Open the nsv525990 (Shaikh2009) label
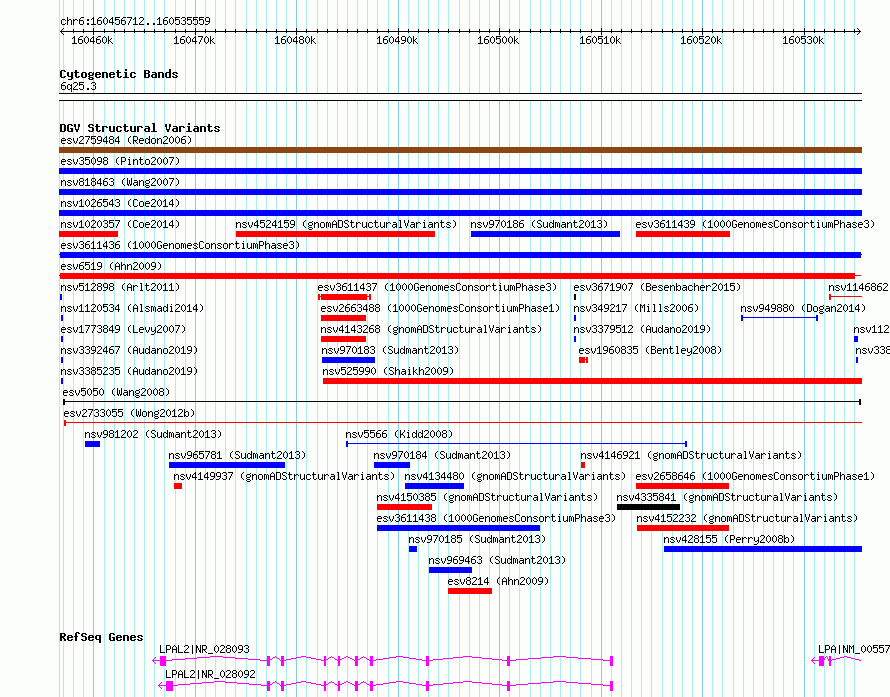 click(x=388, y=371)
